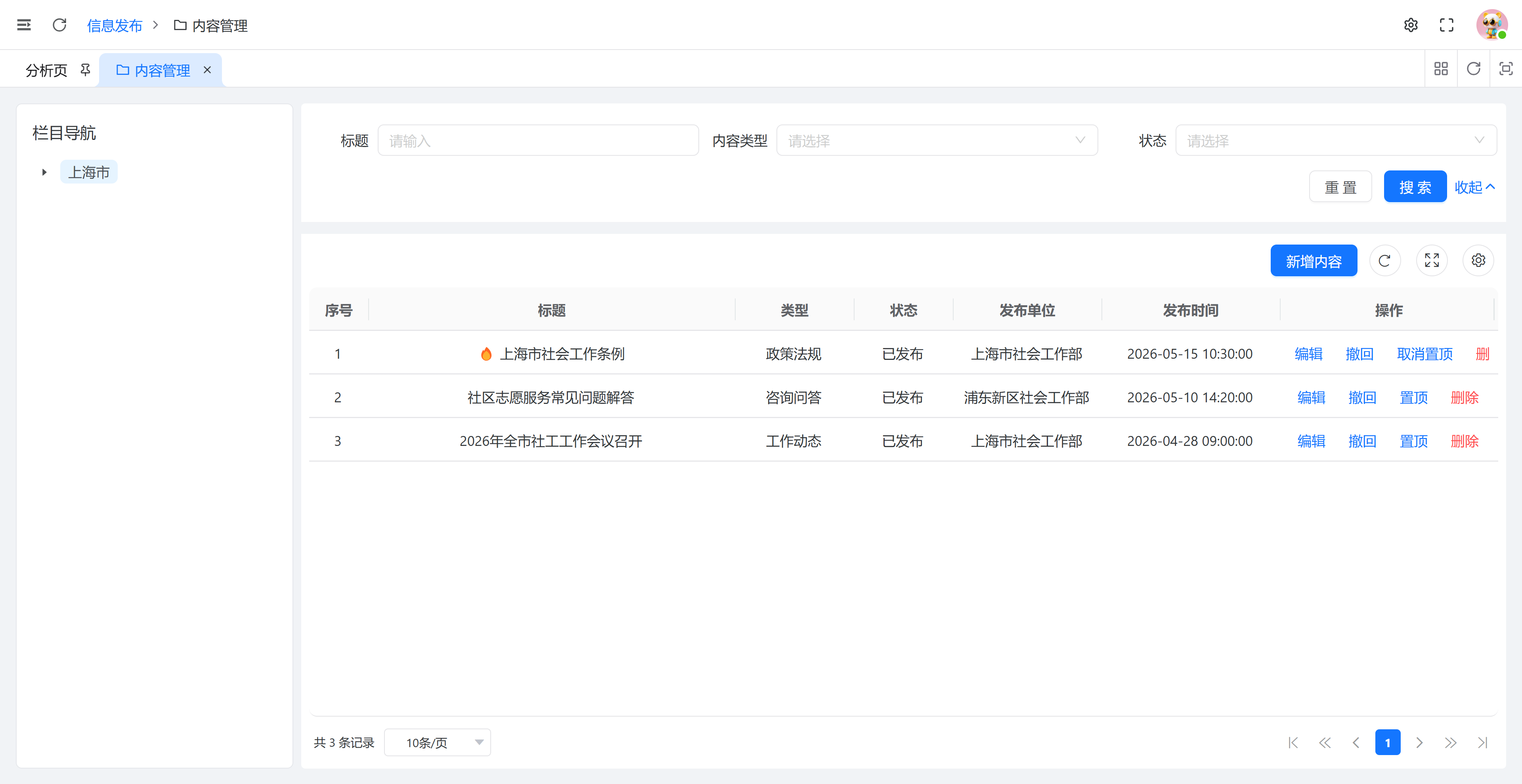Image resolution: width=1522 pixels, height=784 pixels.
Task: Jump back pages double-left arrow
Action: coord(1325,743)
